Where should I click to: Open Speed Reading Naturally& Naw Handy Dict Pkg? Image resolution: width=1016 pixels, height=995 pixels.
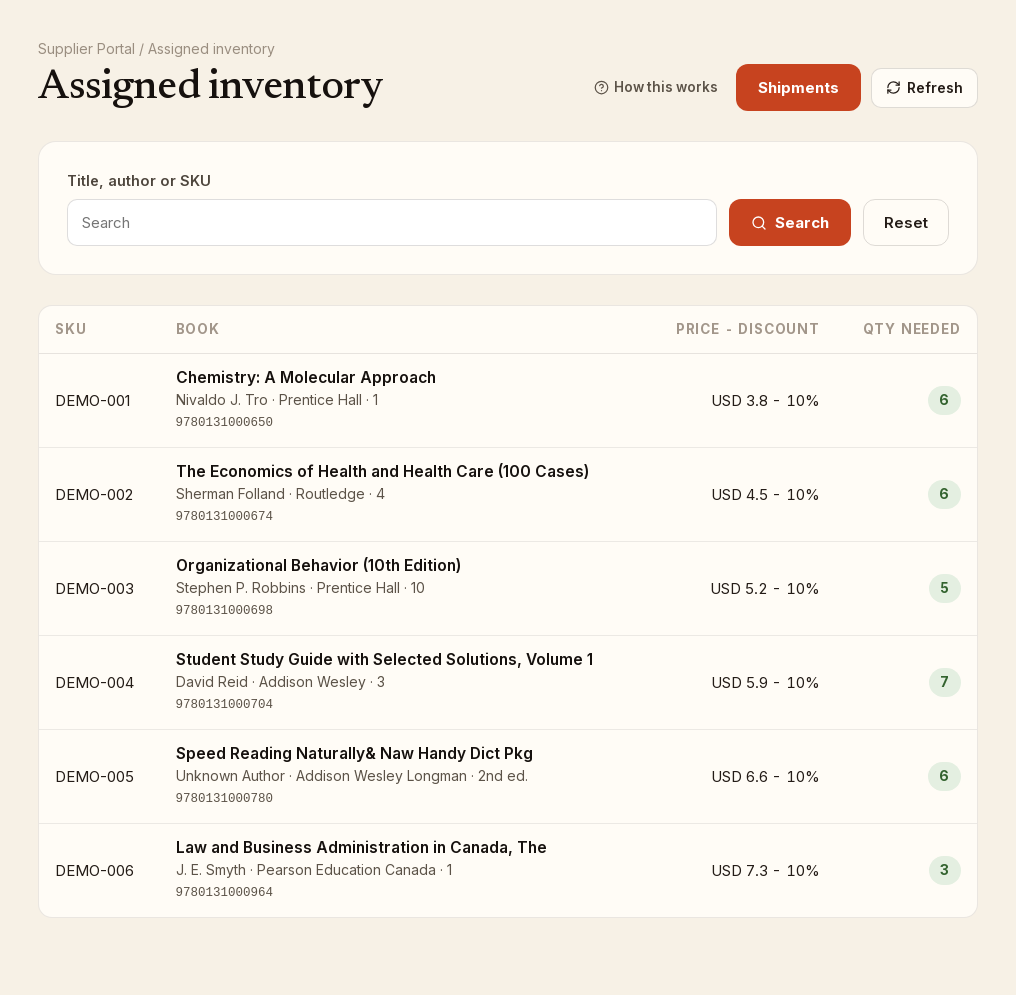coord(354,753)
